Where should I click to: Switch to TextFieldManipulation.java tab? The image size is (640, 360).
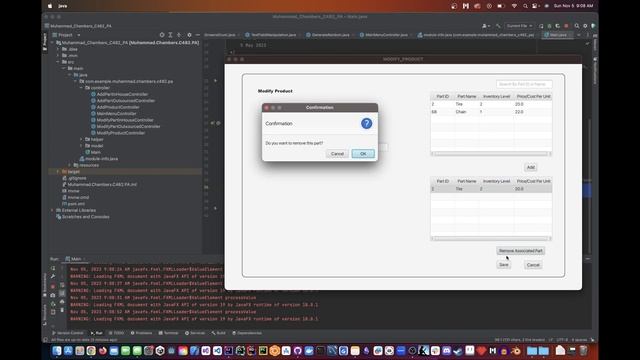(271, 35)
